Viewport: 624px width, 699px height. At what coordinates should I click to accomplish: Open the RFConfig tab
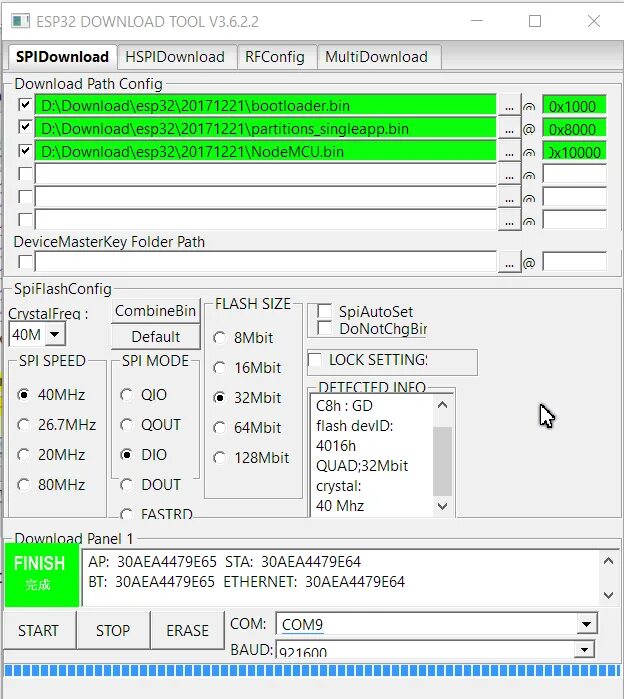click(277, 57)
